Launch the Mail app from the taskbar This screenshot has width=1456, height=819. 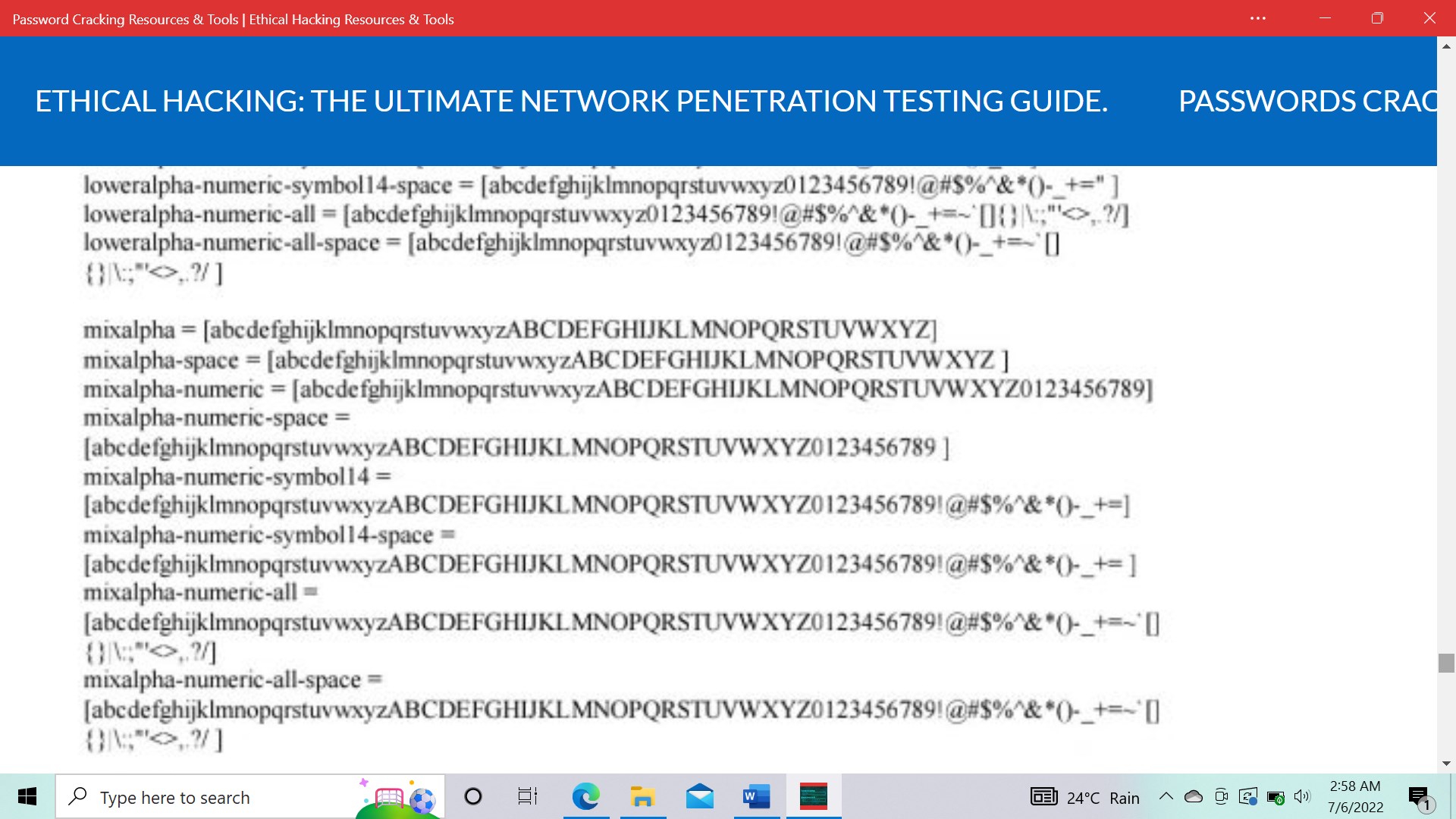click(700, 797)
